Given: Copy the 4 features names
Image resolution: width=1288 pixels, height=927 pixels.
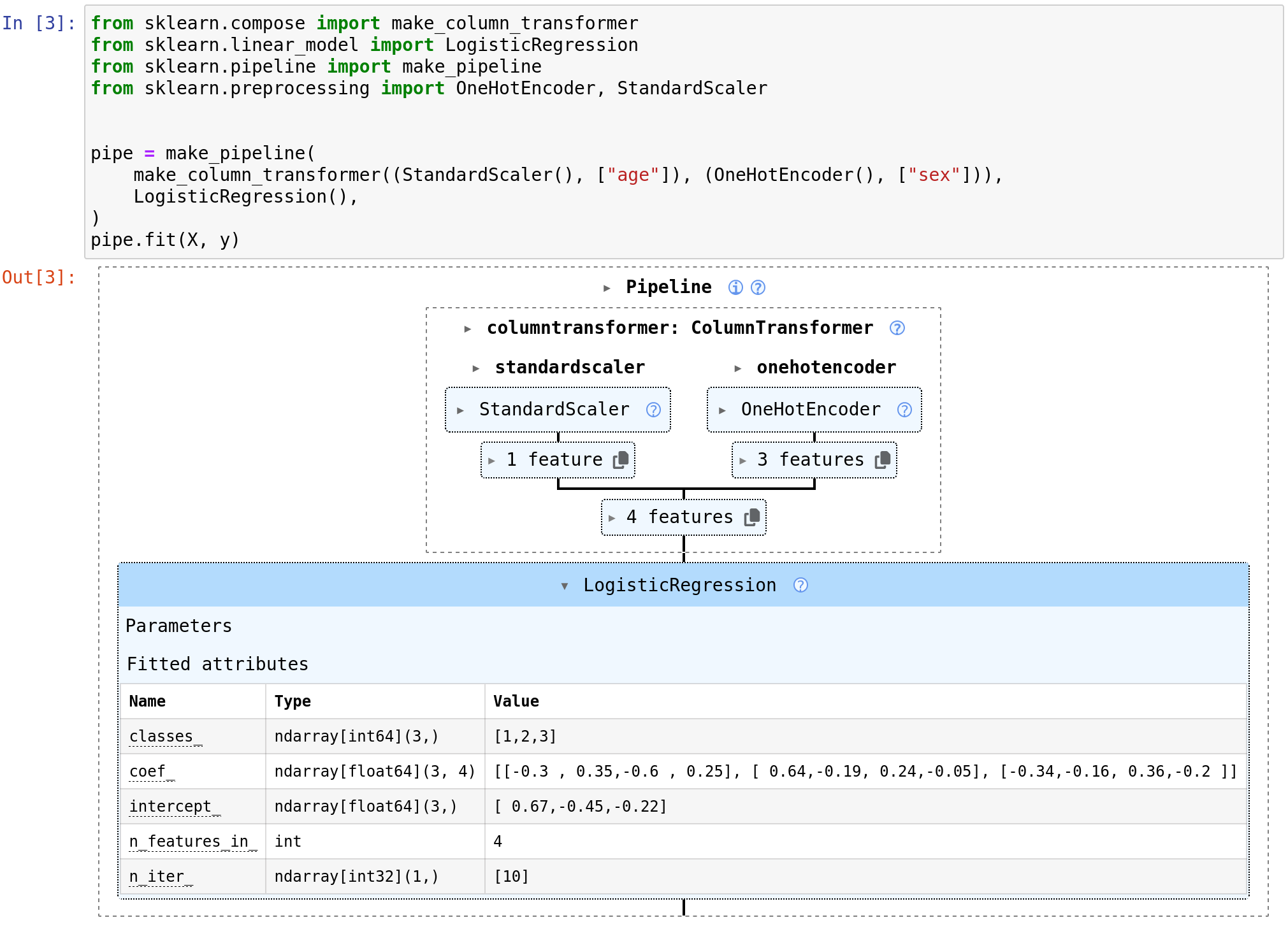Looking at the screenshot, I should [752, 517].
